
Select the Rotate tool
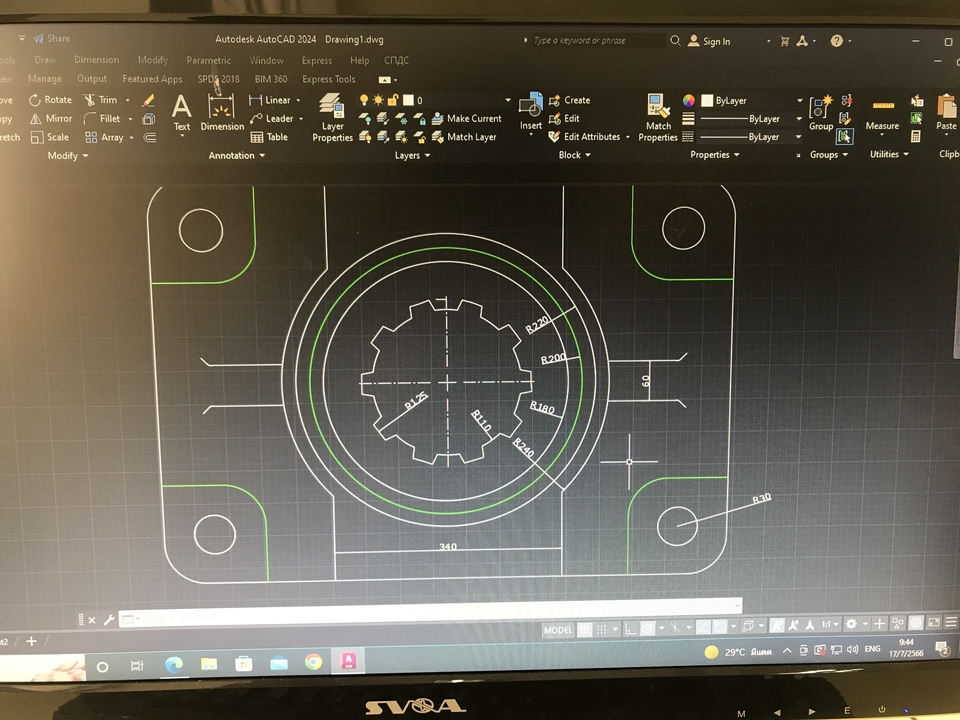[x=50, y=100]
